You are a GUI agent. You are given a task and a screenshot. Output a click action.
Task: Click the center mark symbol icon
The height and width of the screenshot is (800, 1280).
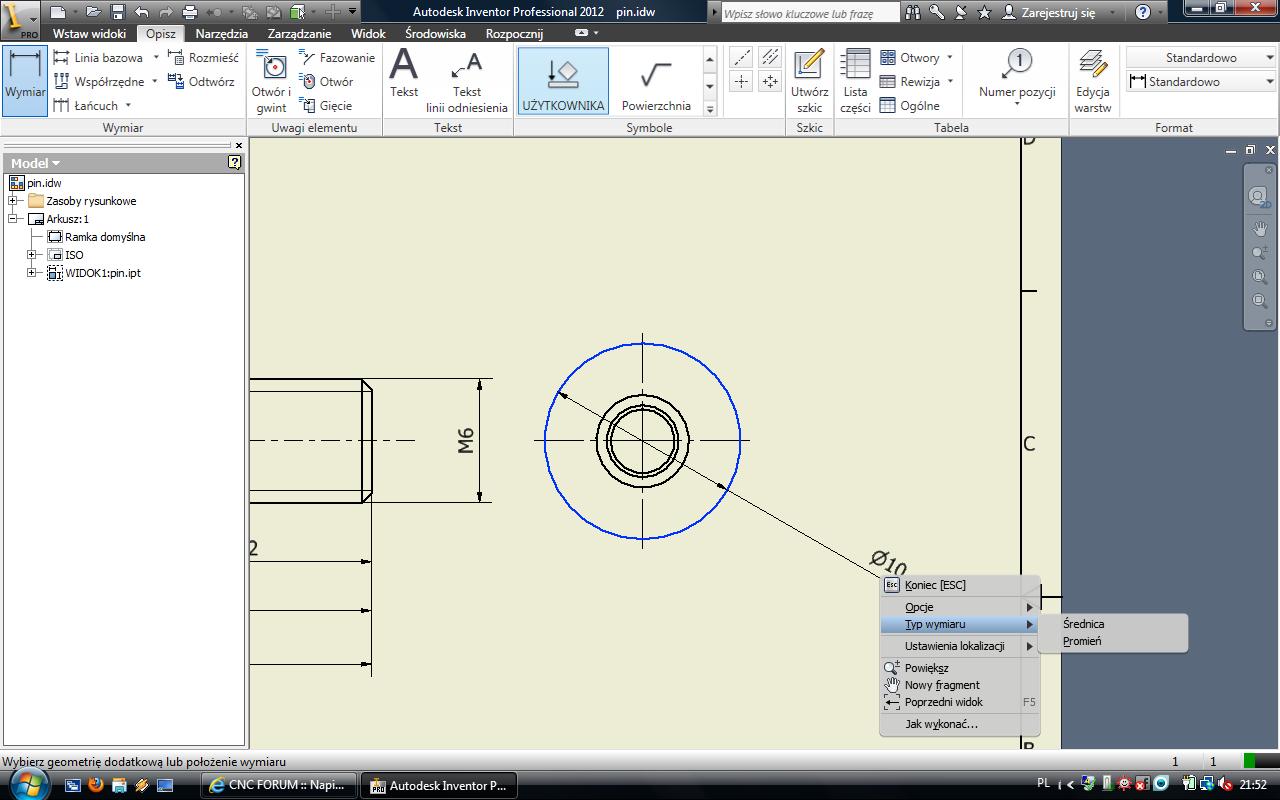coord(741,82)
